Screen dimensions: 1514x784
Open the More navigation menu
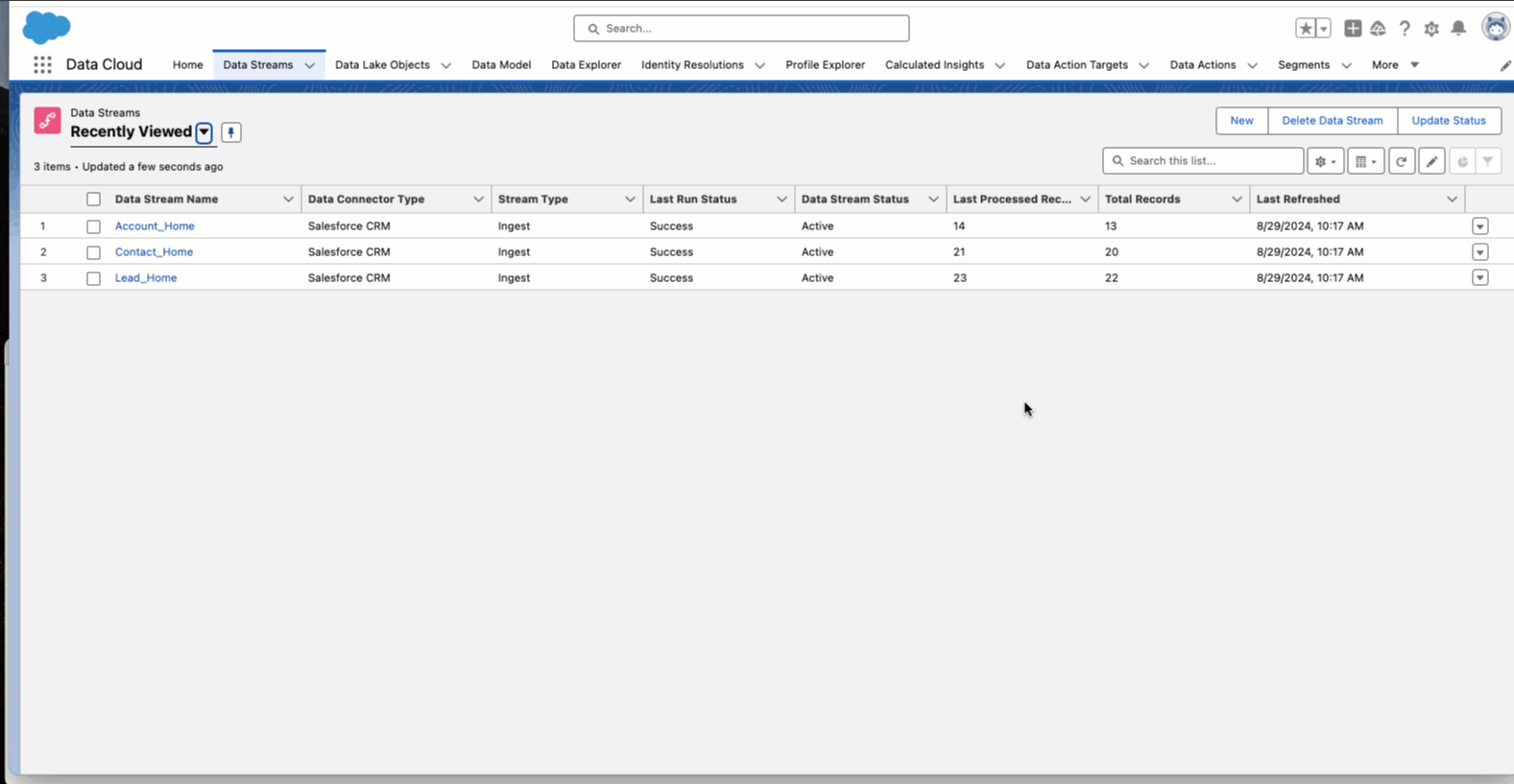pos(1395,64)
